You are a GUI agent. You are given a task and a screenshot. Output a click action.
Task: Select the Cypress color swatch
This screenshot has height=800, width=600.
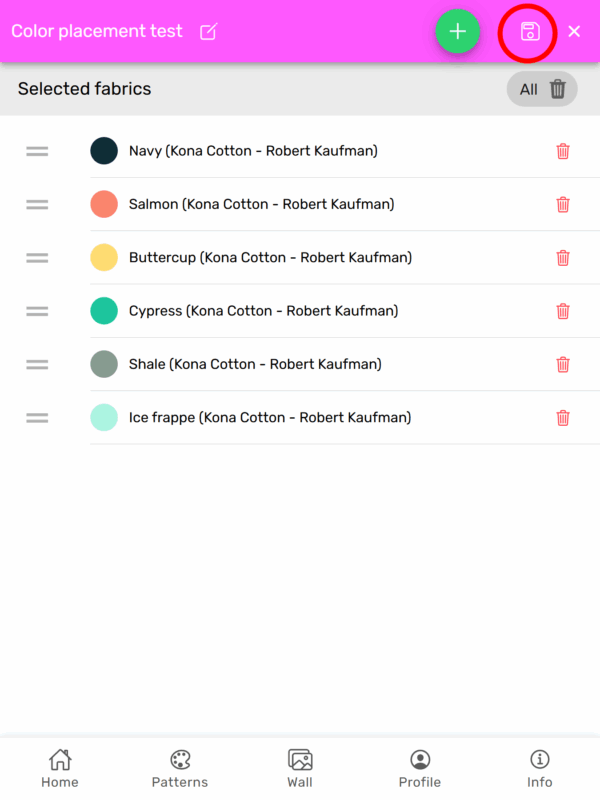(104, 311)
